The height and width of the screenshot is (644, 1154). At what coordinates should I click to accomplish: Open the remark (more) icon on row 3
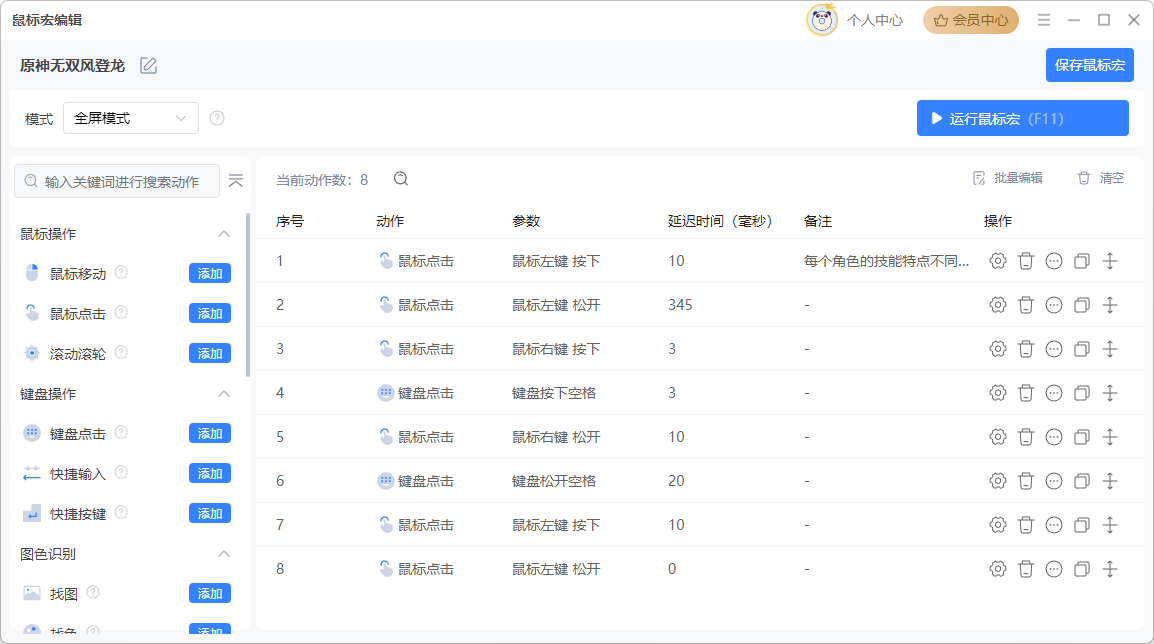click(1053, 349)
